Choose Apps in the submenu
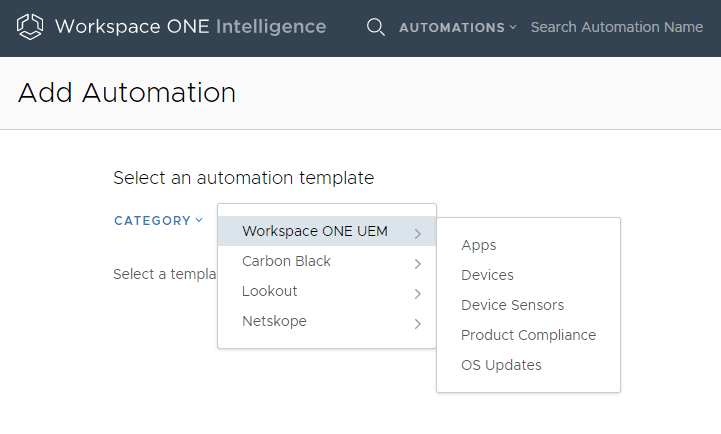This screenshot has width=721, height=434. 479,246
